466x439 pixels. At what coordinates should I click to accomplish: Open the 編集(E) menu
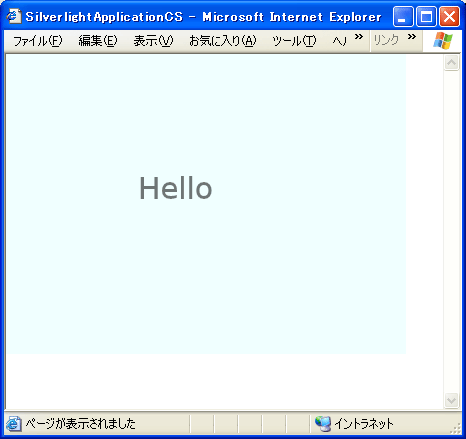[98, 41]
